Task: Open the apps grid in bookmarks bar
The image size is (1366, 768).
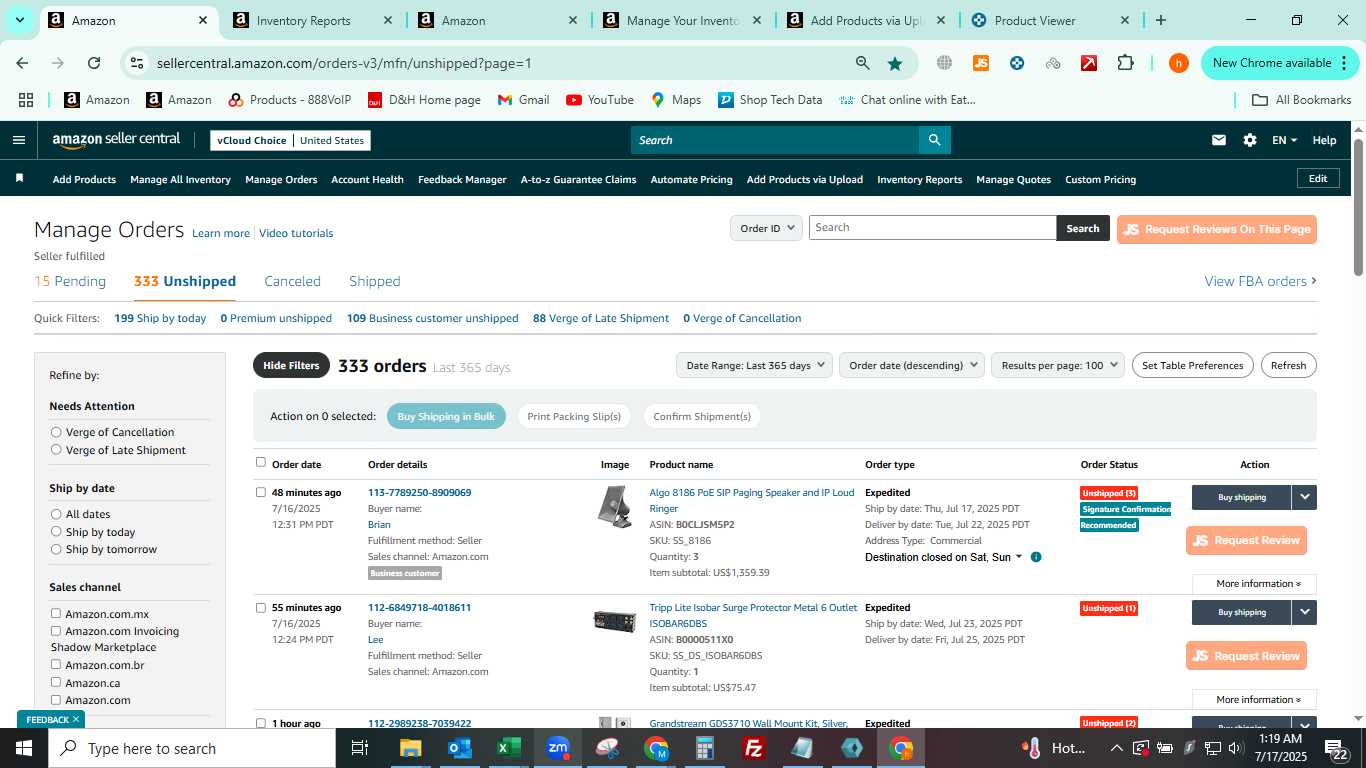Action: (26, 100)
